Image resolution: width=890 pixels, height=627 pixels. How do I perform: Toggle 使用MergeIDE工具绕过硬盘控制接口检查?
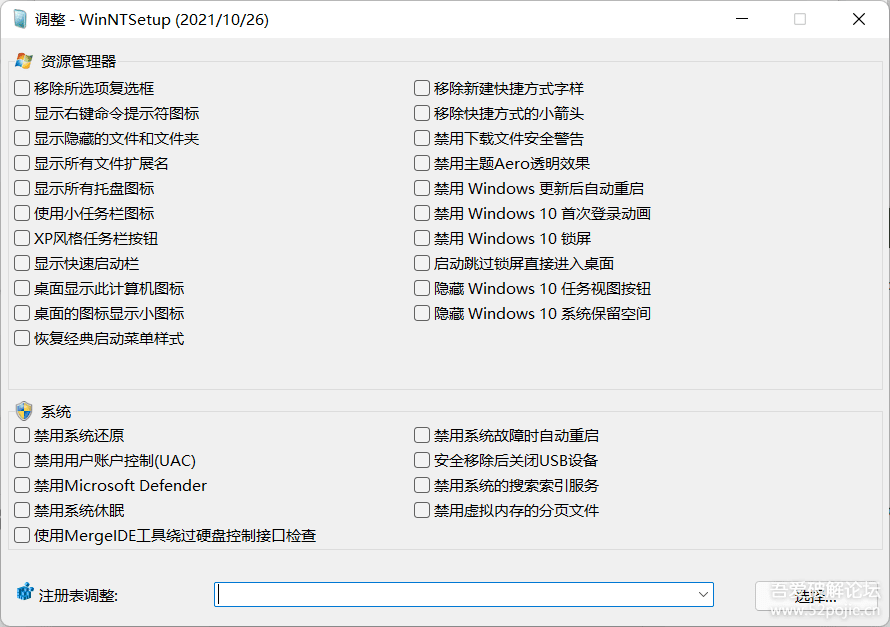click(22, 535)
